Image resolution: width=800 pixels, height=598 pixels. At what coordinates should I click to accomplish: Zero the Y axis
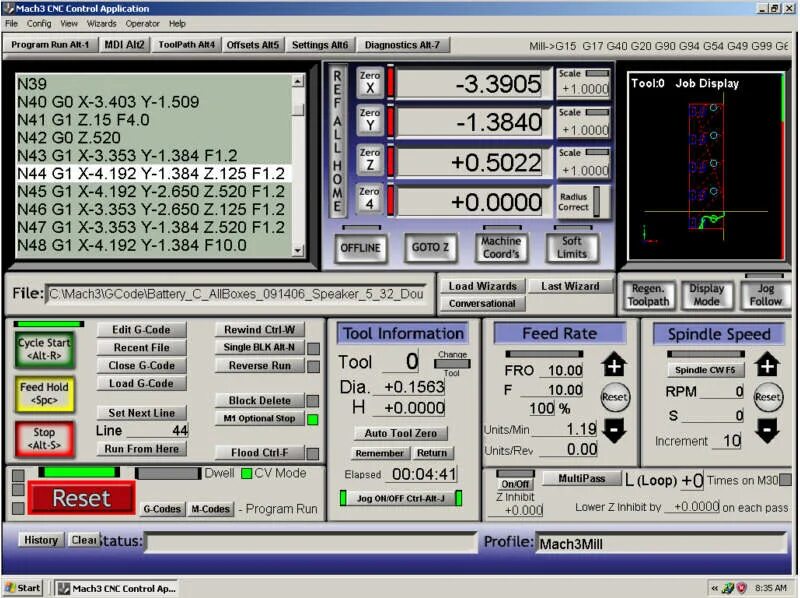click(369, 120)
